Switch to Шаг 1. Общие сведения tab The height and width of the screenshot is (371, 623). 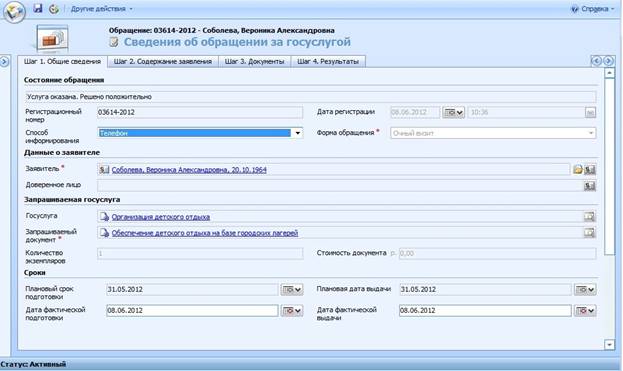pos(62,62)
